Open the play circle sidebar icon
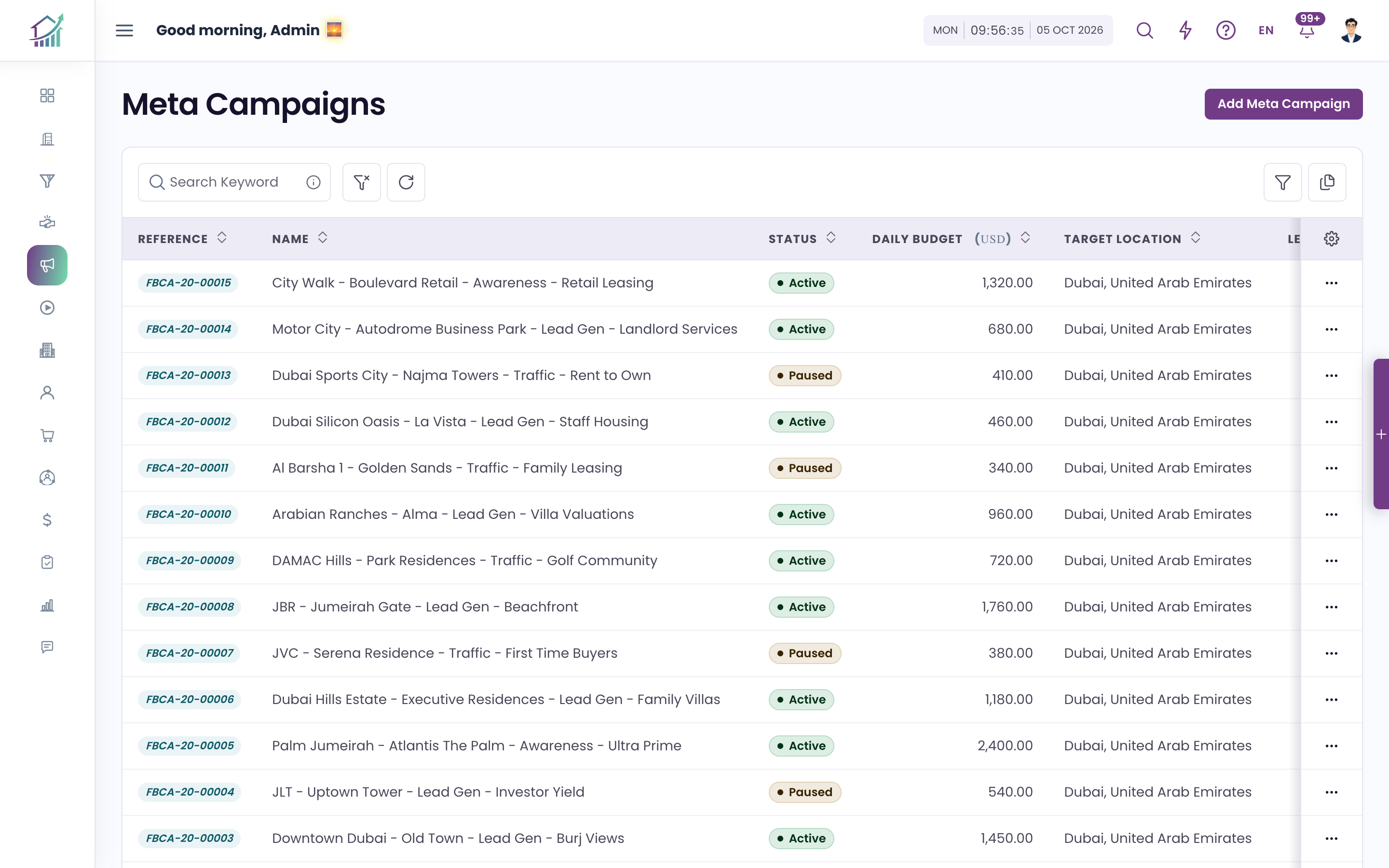The height and width of the screenshot is (868, 1389). coord(47,308)
